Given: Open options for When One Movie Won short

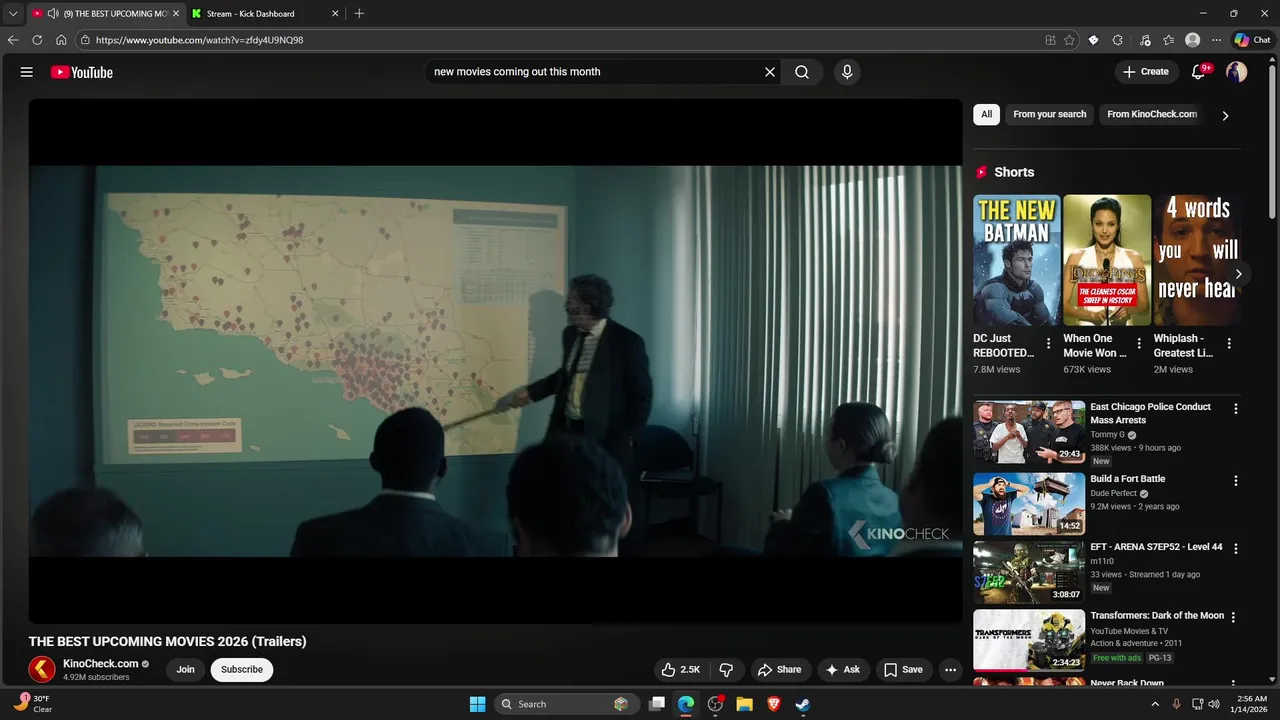Looking at the screenshot, I should (1139, 343).
